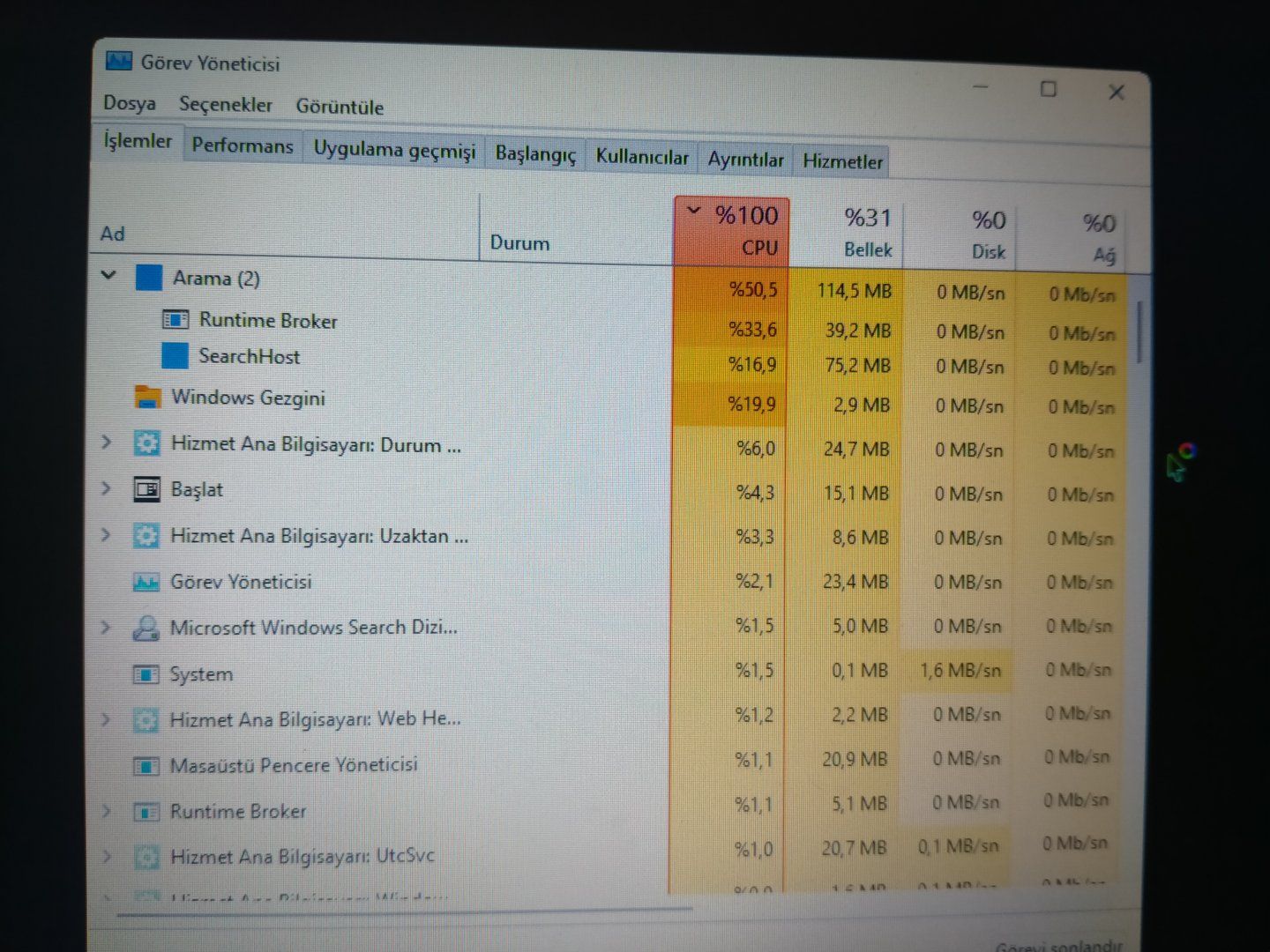Sort by the %0 Disk column header

tap(959, 235)
